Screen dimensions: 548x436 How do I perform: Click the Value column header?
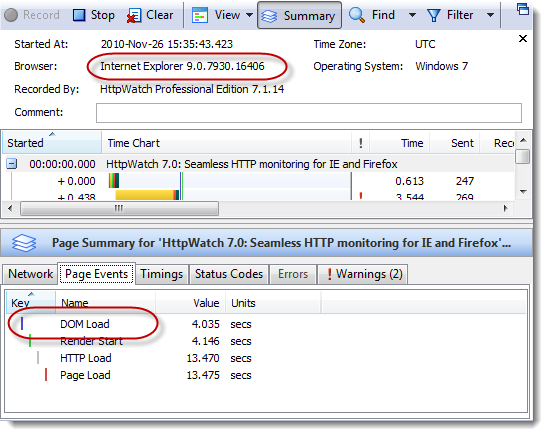coord(190,303)
